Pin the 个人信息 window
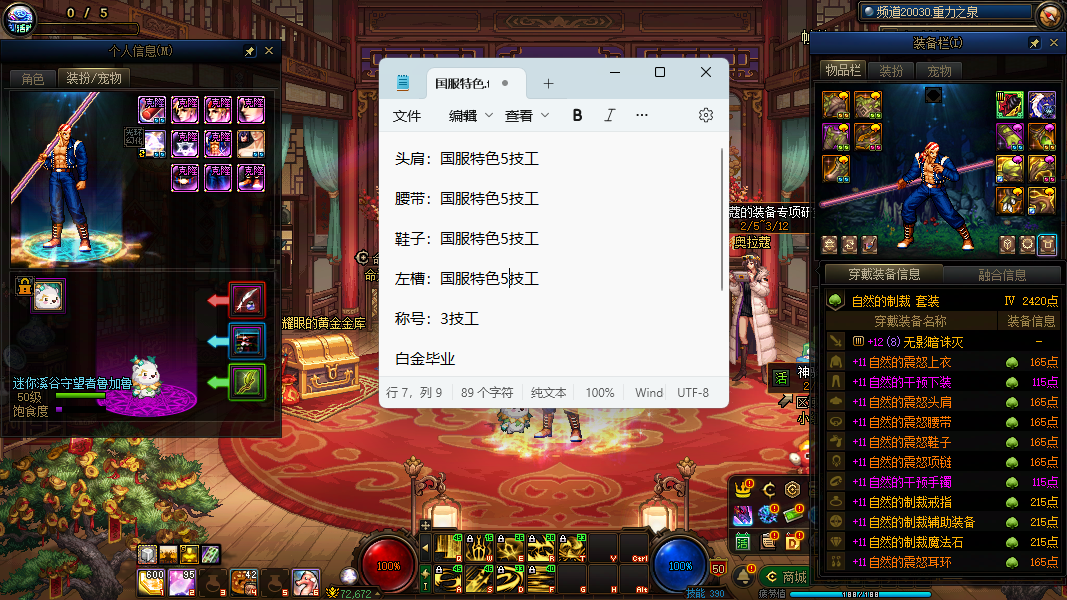 coord(249,50)
